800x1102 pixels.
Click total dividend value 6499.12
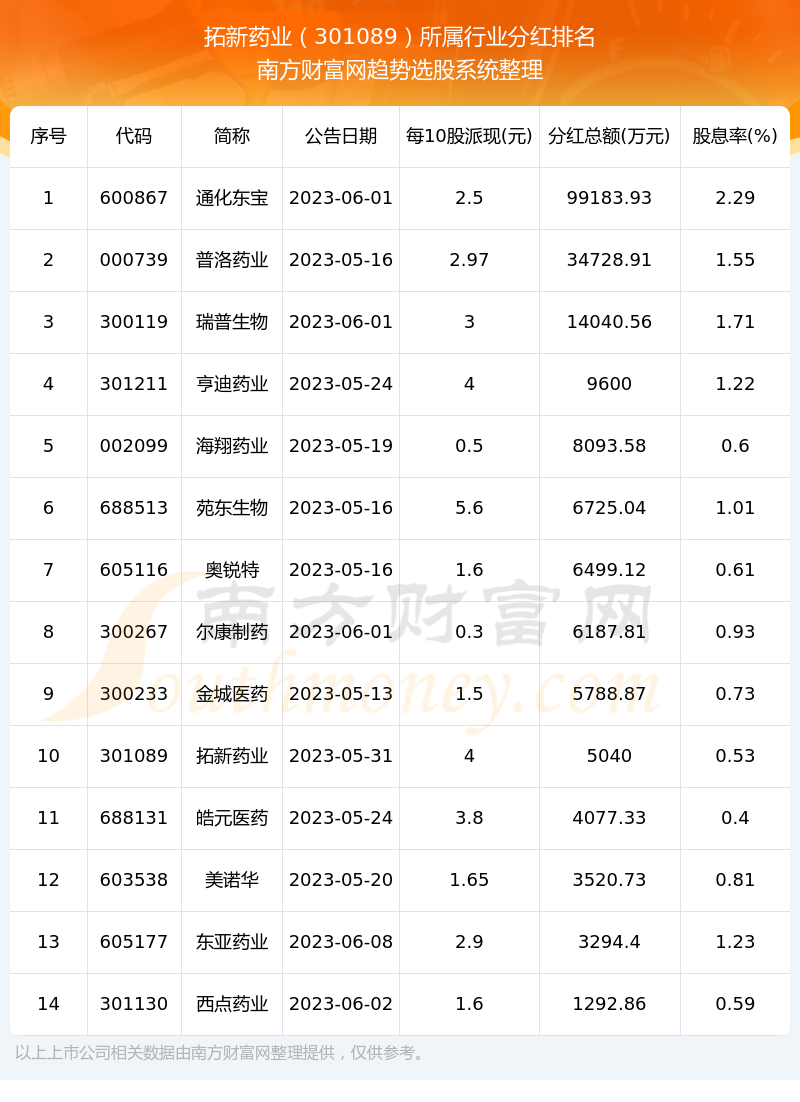point(609,569)
